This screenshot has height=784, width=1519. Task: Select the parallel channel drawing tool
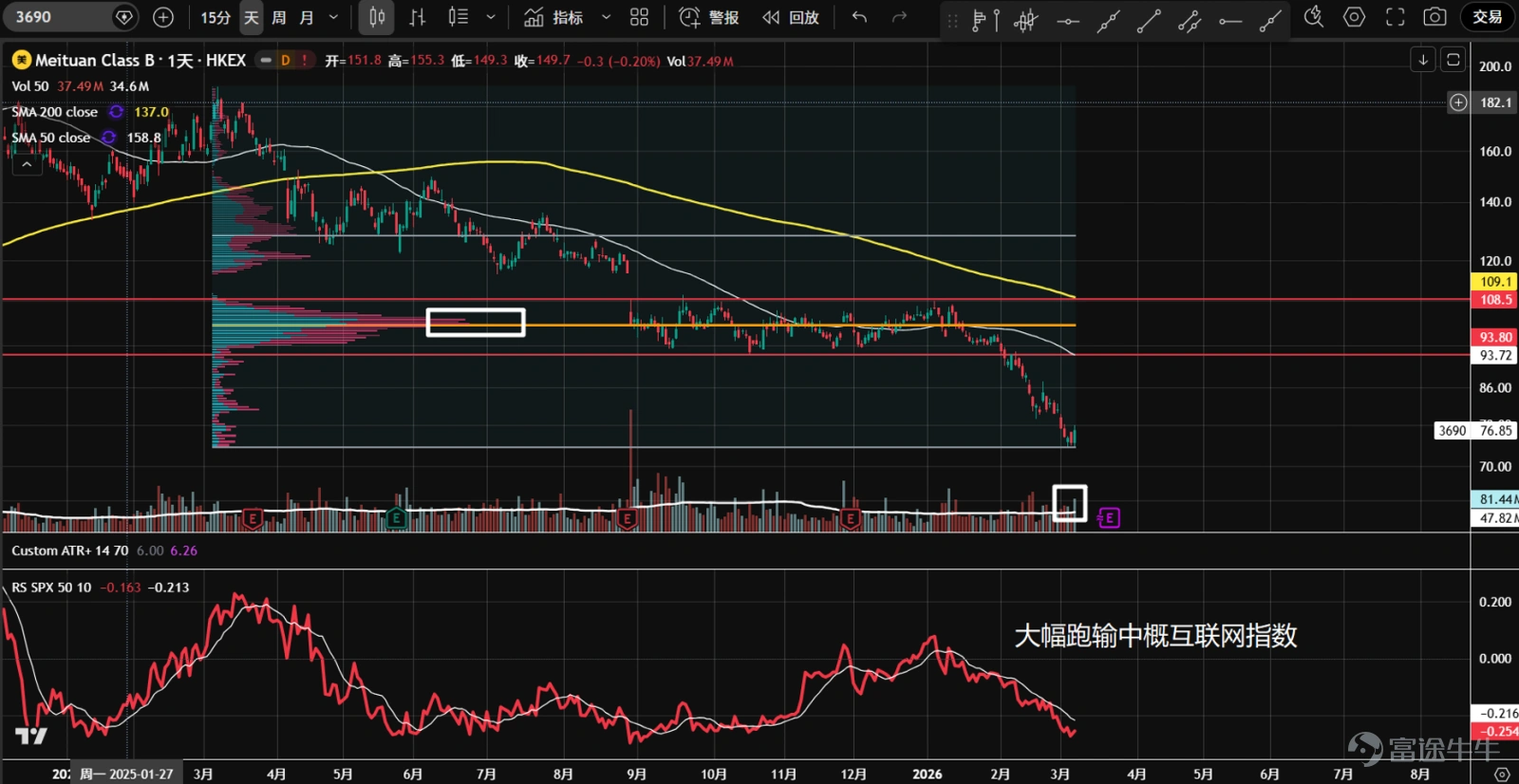(x=1190, y=20)
